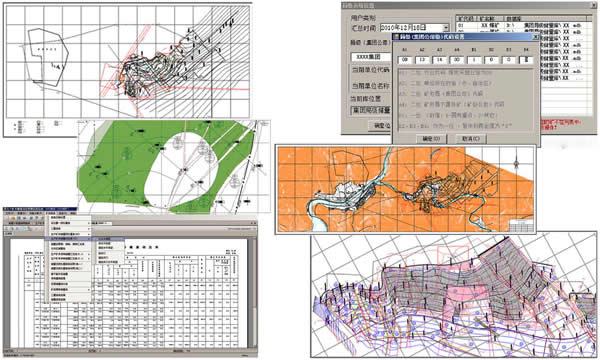Viewport: 600px width, 360px height.
Task: Select the green geological map image
Action: [174, 167]
